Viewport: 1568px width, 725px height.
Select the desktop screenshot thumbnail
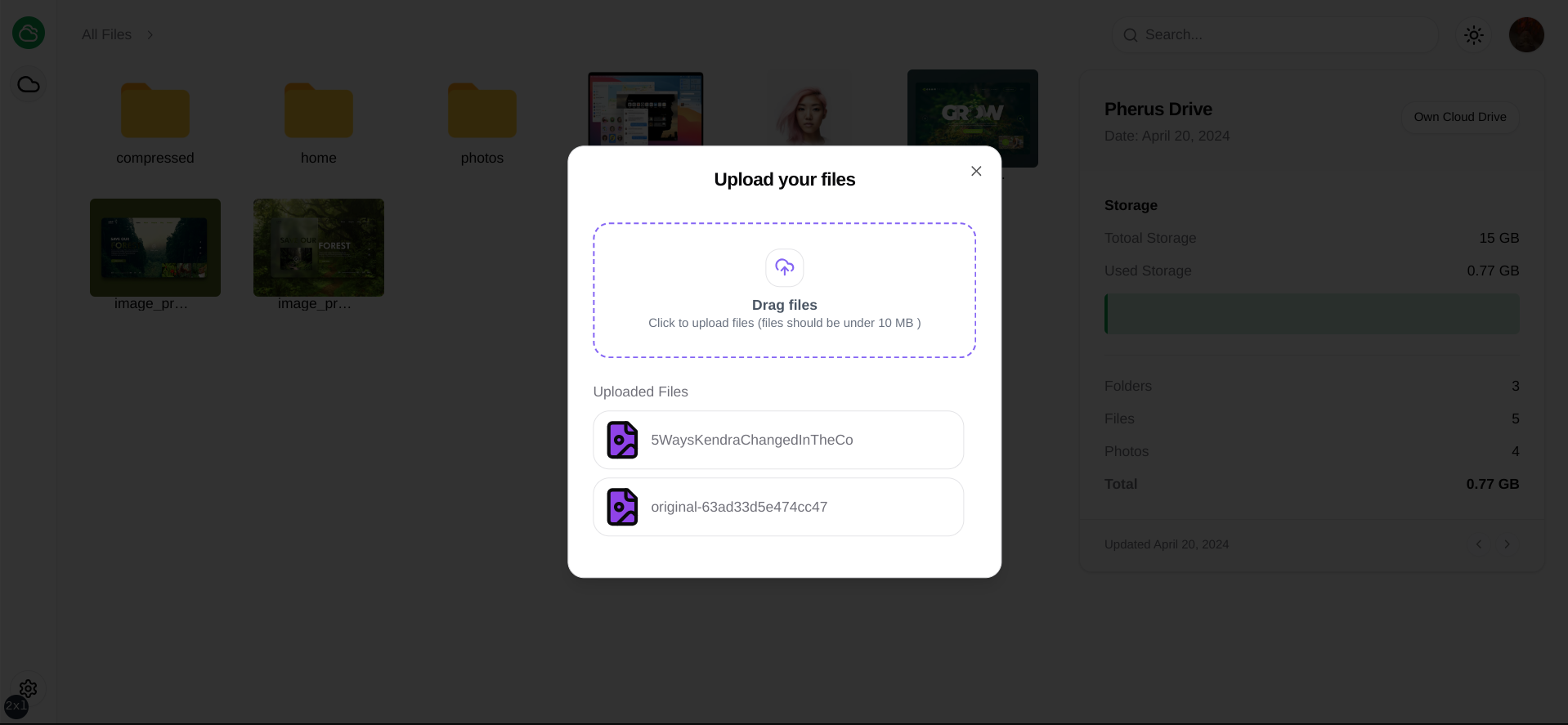[x=646, y=109]
